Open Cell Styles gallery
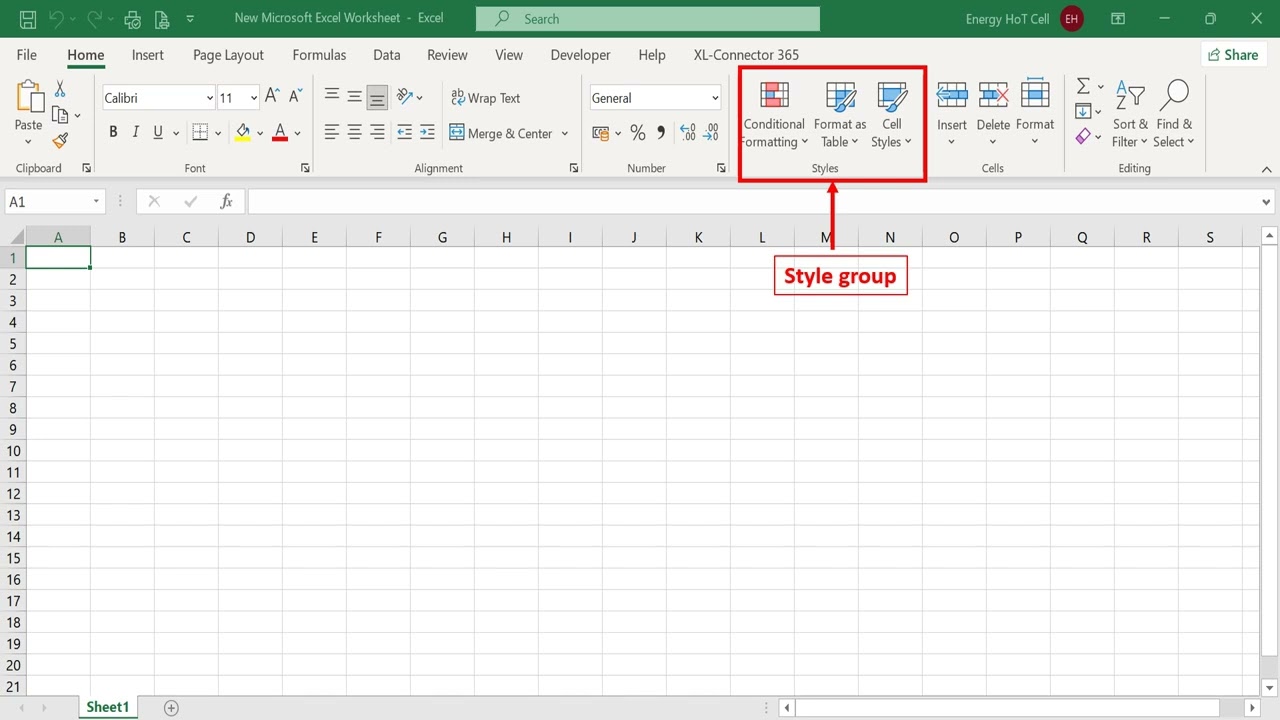 tap(891, 115)
